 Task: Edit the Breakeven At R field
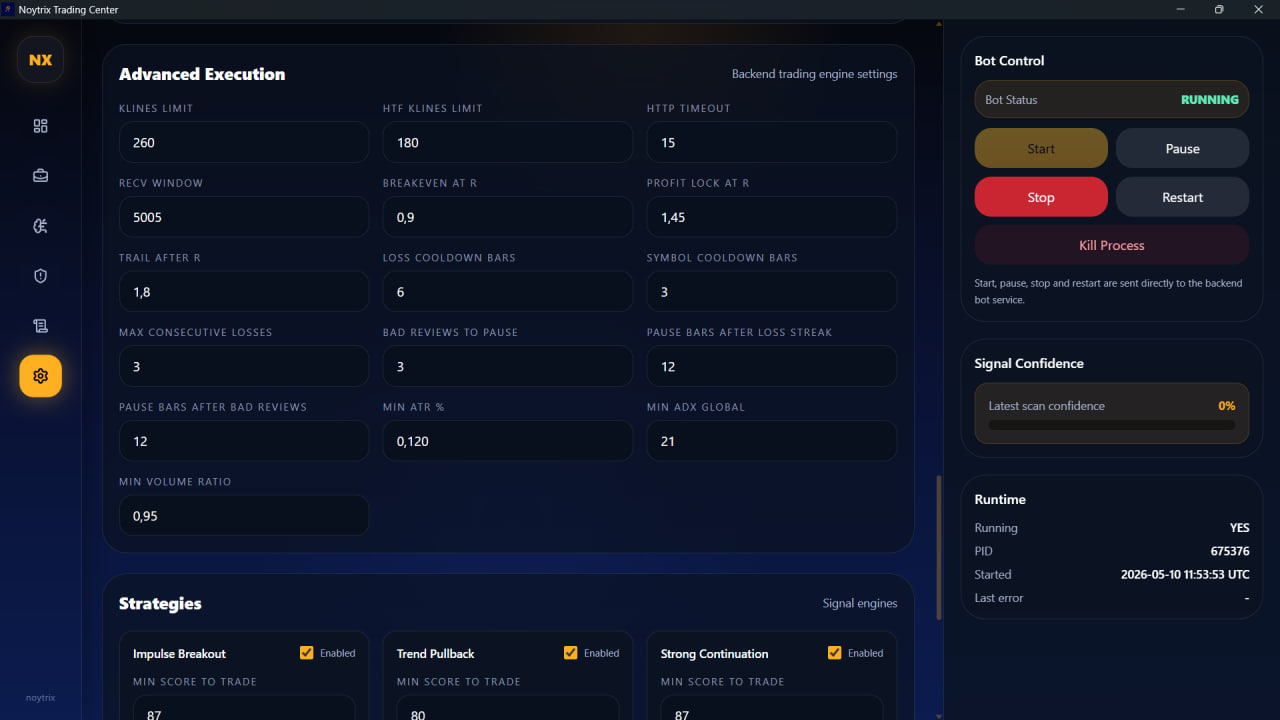point(508,217)
